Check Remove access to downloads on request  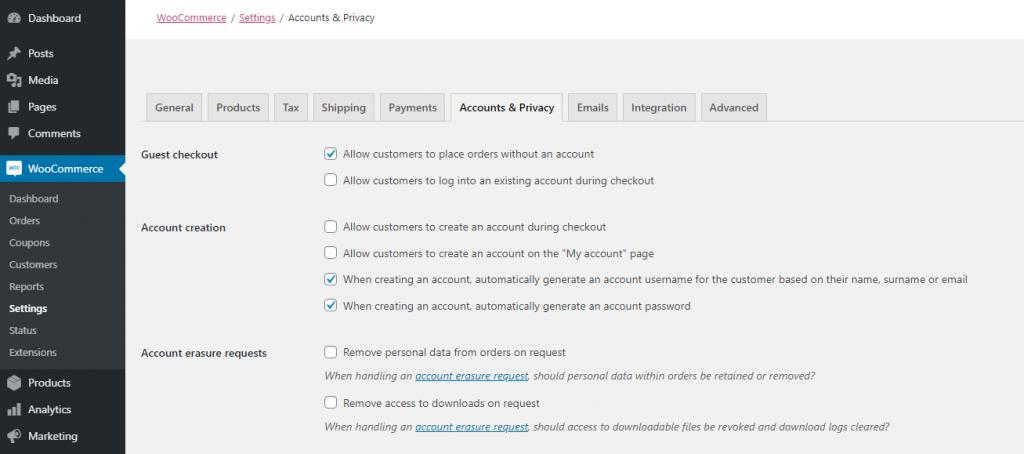coord(330,402)
